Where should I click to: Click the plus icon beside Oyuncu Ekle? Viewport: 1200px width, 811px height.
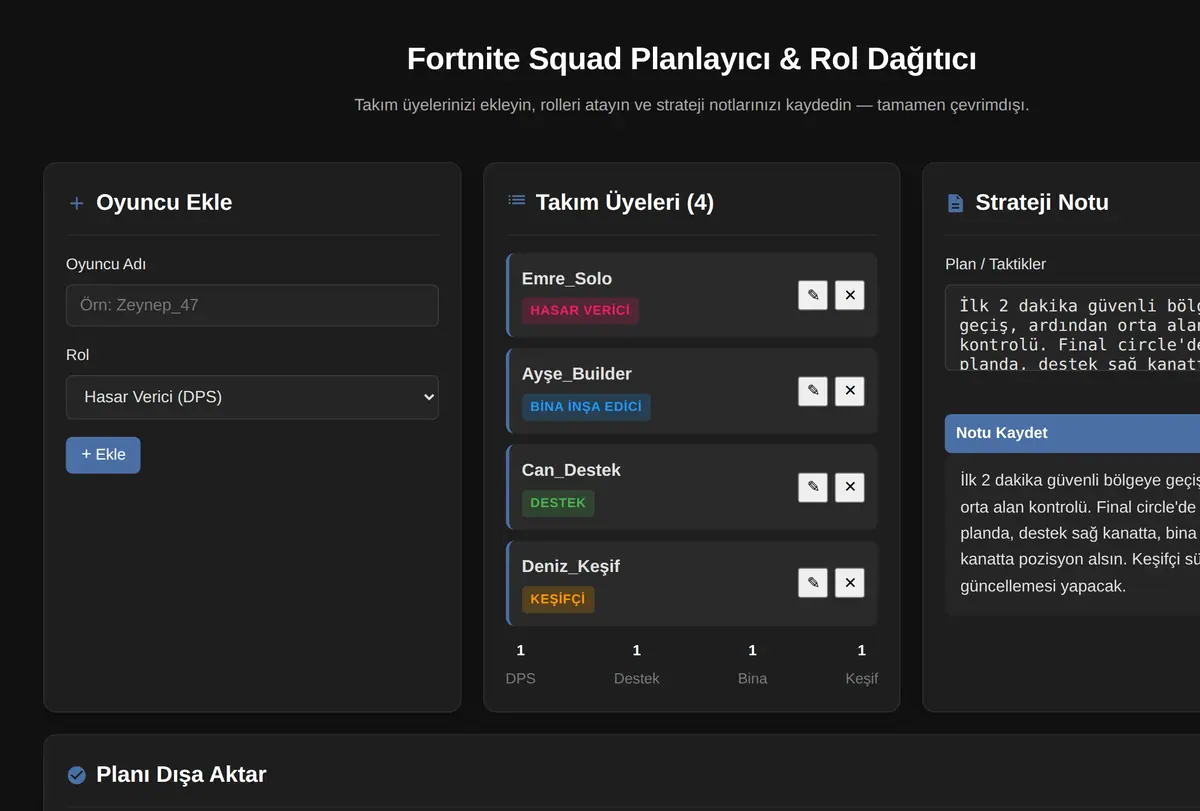[76, 203]
